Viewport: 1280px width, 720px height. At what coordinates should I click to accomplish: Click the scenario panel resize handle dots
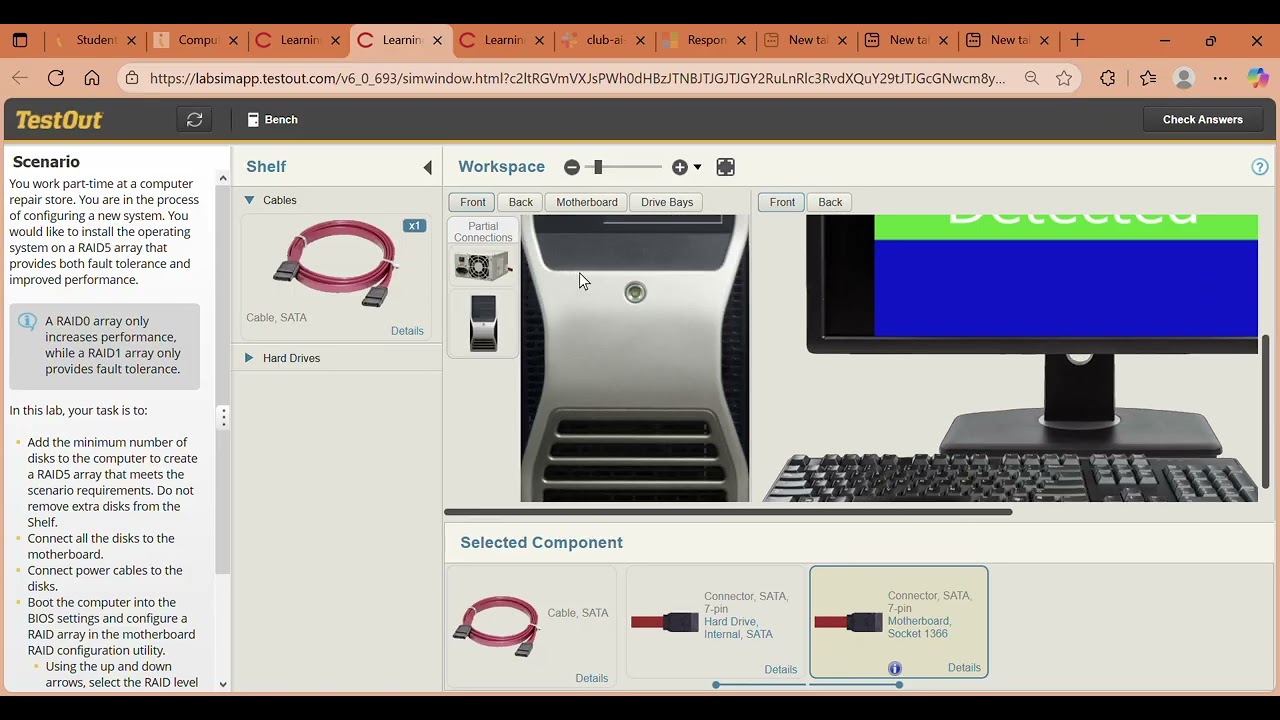224,417
